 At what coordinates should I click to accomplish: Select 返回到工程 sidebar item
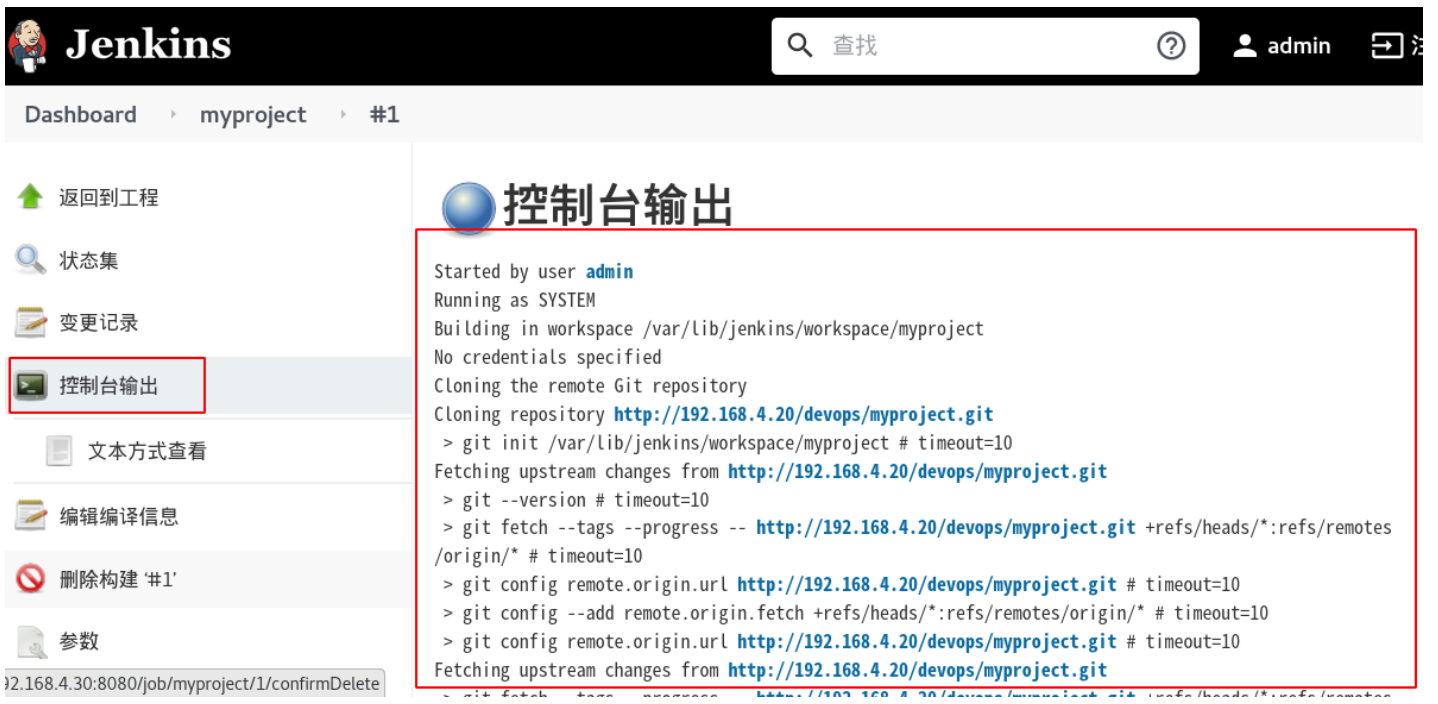[108, 198]
